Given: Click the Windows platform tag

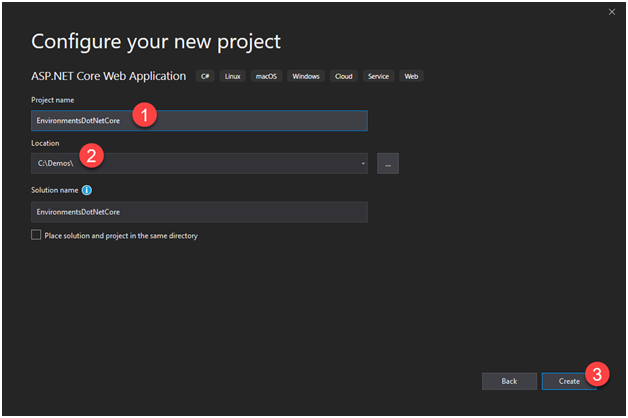Looking at the screenshot, I should pyautogui.click(x=306, y=76).
